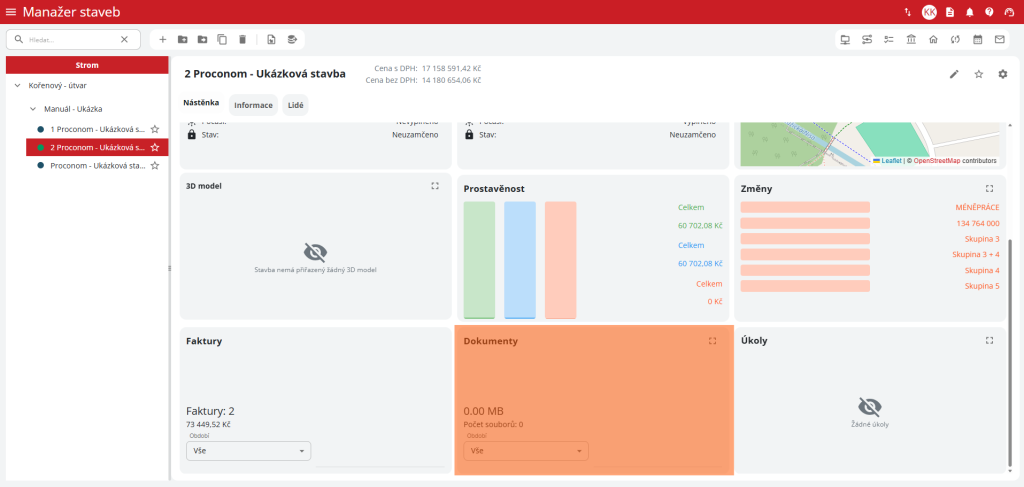Open the notifications bell
The width and height of the screenshot is (1024, 487).
pyautogui.click(x=969, y=12)
